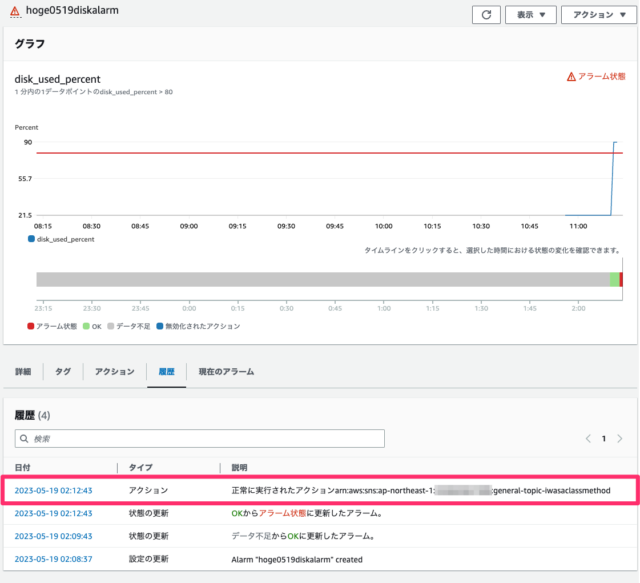Open the 表示 dropdown menu

[530, 15]
